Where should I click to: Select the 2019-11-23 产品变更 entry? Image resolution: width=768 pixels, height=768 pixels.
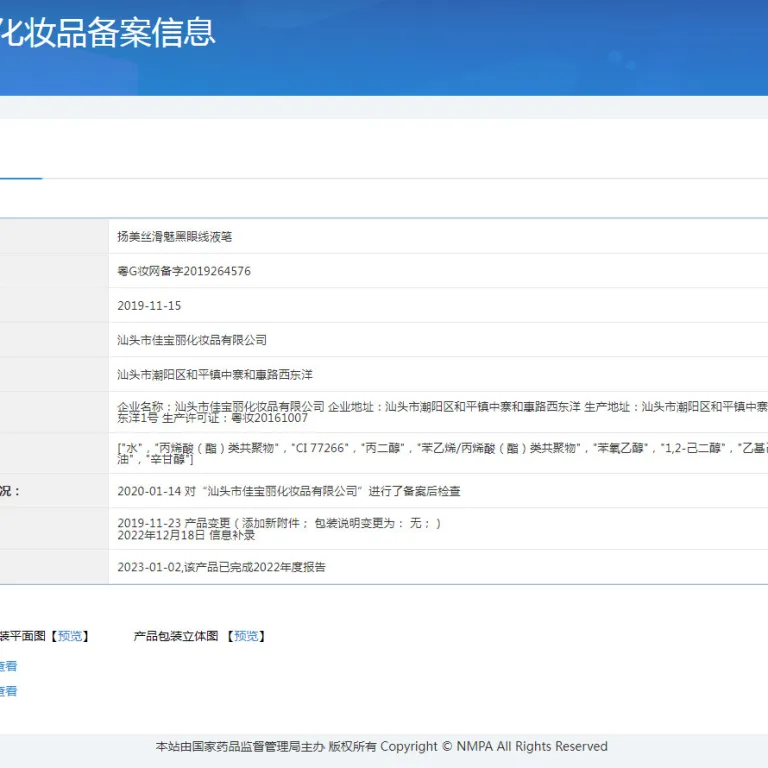tap(279, 523)
